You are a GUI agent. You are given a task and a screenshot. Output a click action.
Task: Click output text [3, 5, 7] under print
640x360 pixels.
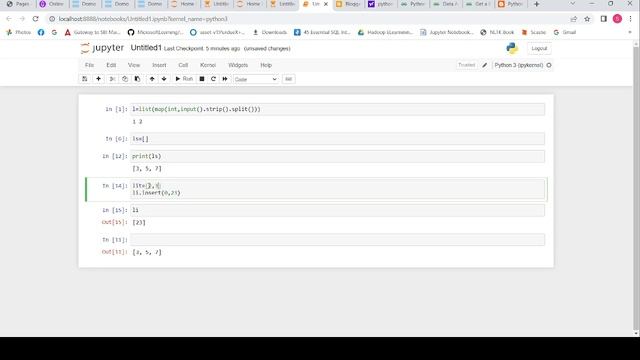(147, 169)
